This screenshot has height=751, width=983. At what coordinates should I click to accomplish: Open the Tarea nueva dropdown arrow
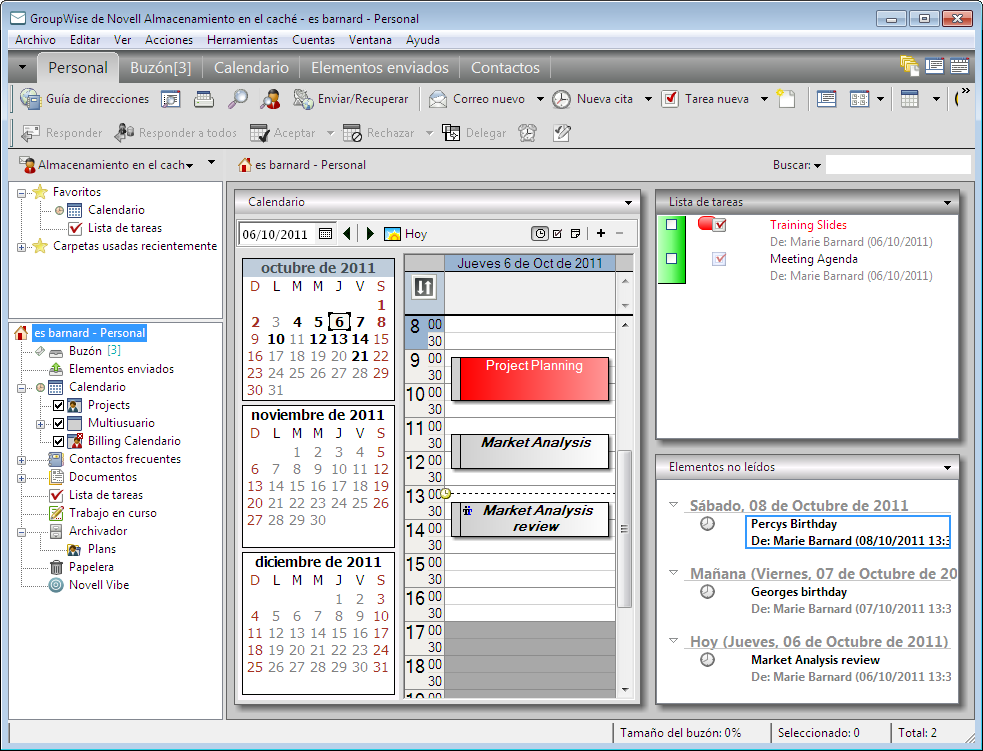[x=764, y=99]
